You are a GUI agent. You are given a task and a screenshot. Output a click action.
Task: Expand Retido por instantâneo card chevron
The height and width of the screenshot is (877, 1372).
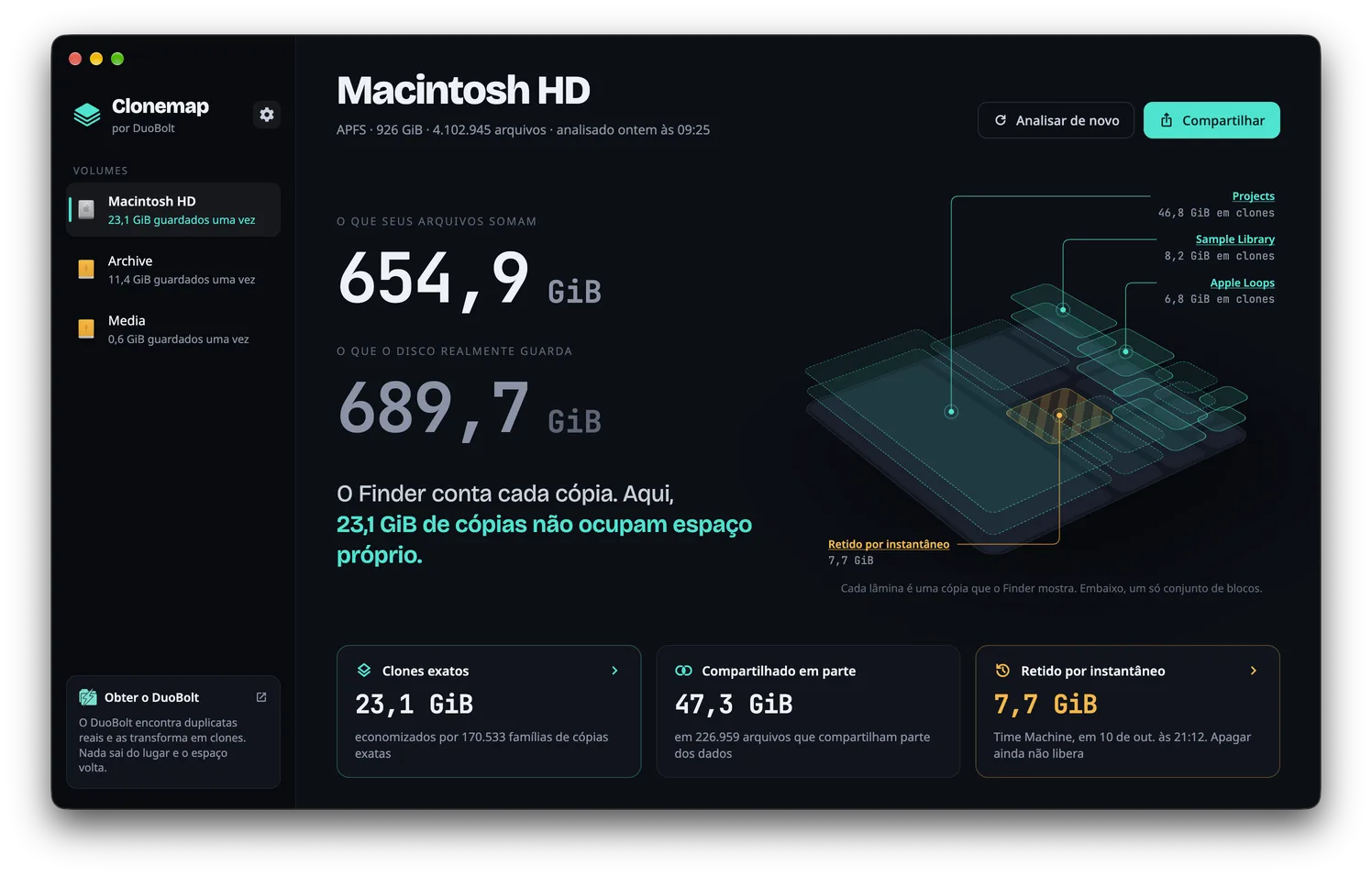(x=1254, y=671)
